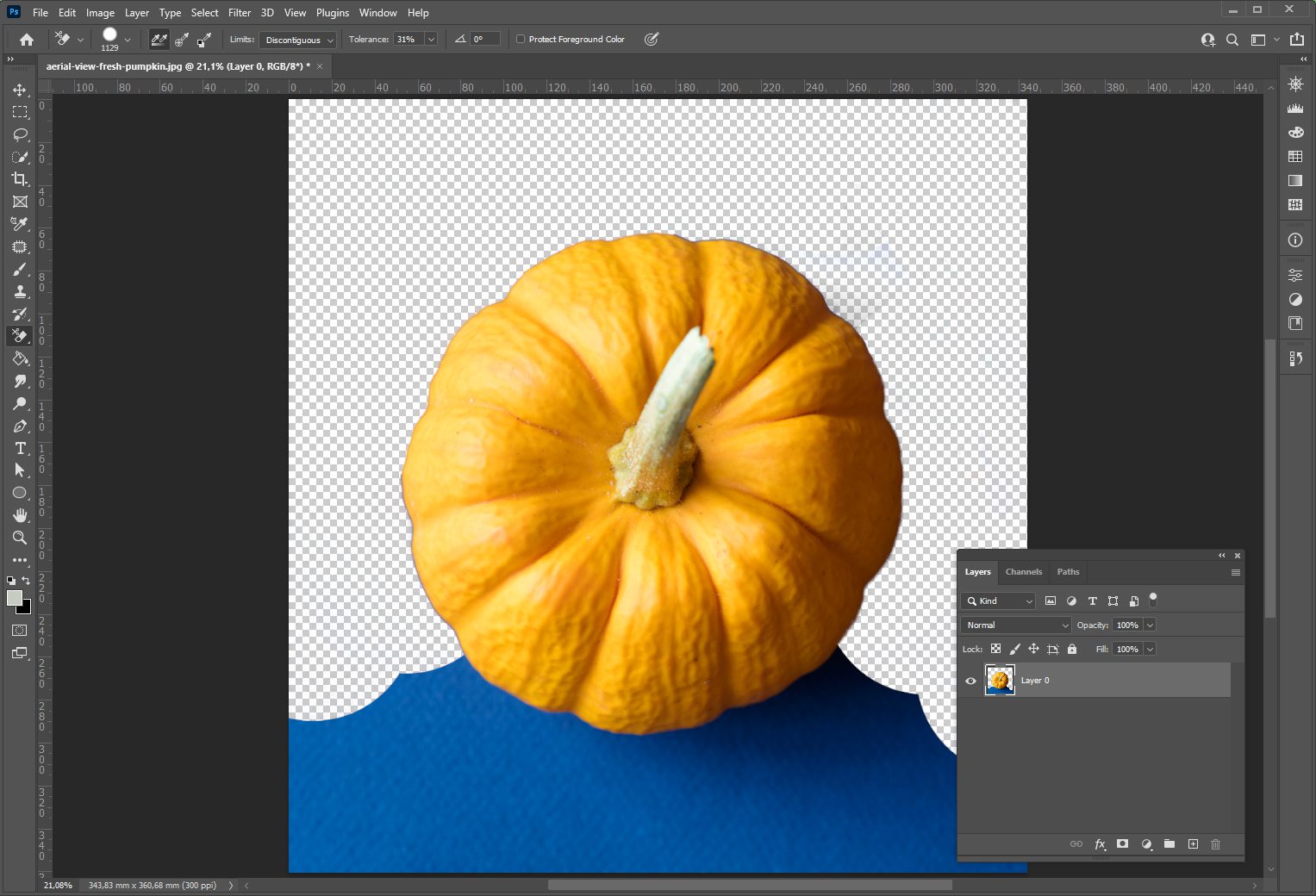This screenshot has width=1316, height=896.
Task: Toggle lock image pixels brush icon
Action: [1014, 649]
